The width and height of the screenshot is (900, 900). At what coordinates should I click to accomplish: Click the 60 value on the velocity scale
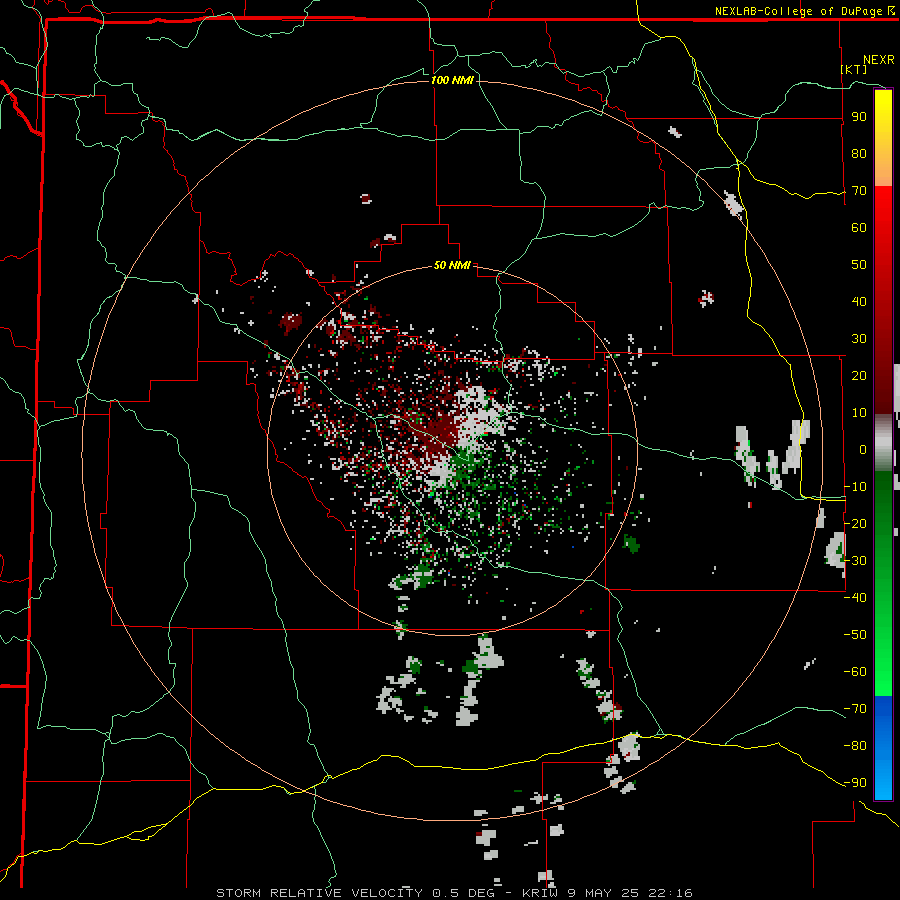(x=859, y=227)
